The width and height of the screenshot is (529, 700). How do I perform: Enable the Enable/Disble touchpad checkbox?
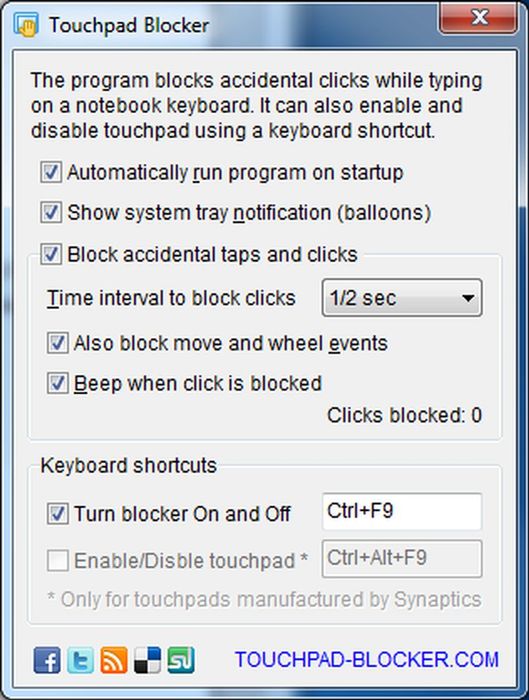tap(58, 560)
